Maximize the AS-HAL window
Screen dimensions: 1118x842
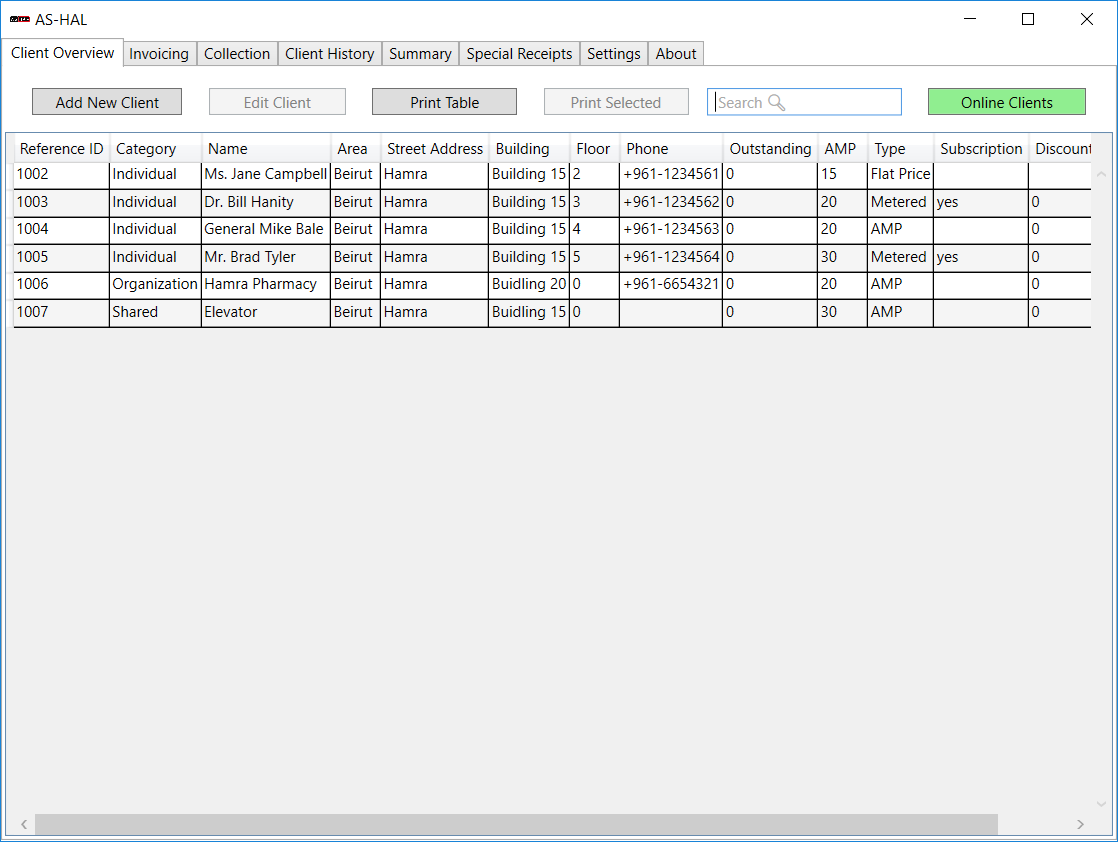tap(1027, 19)
